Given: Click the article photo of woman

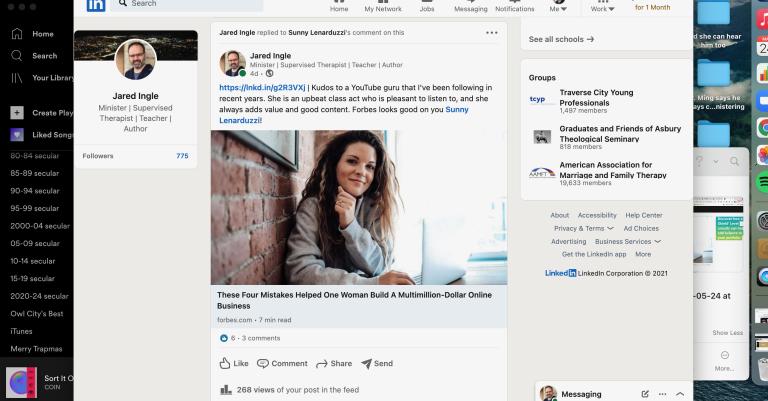Looking at the screenshot, I should pos(359,207).
